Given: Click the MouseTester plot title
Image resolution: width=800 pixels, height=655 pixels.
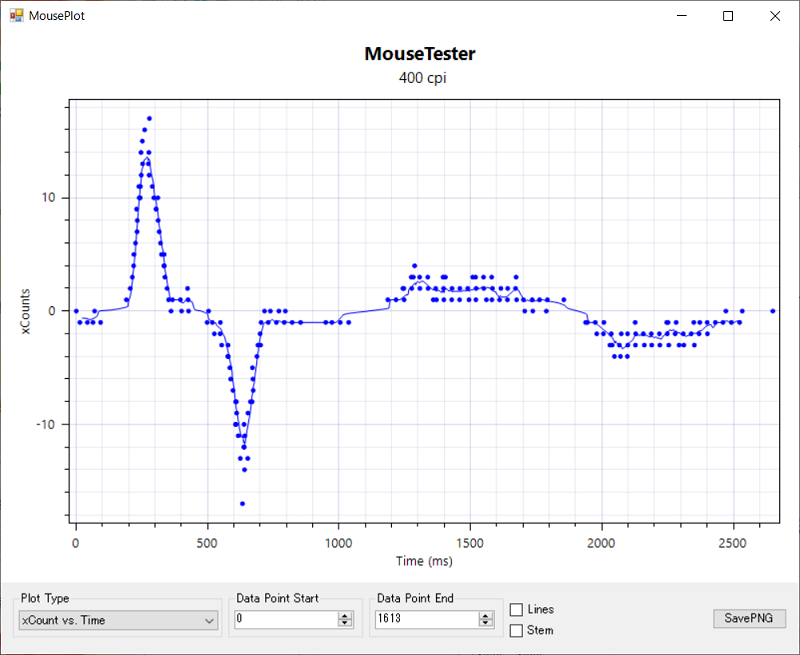Looking at the screenshot, I should click(420, 54).
